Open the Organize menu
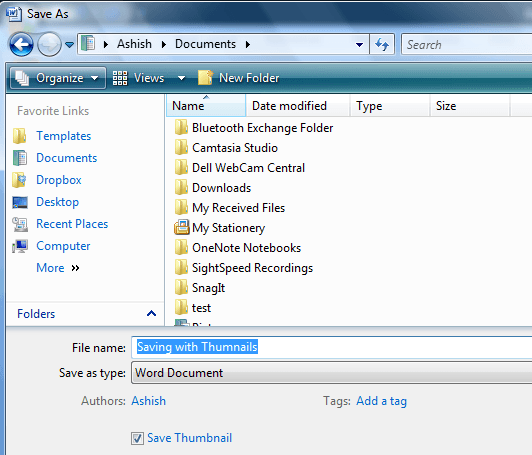The width and height of the screenshot is (532, 455). 58,78
